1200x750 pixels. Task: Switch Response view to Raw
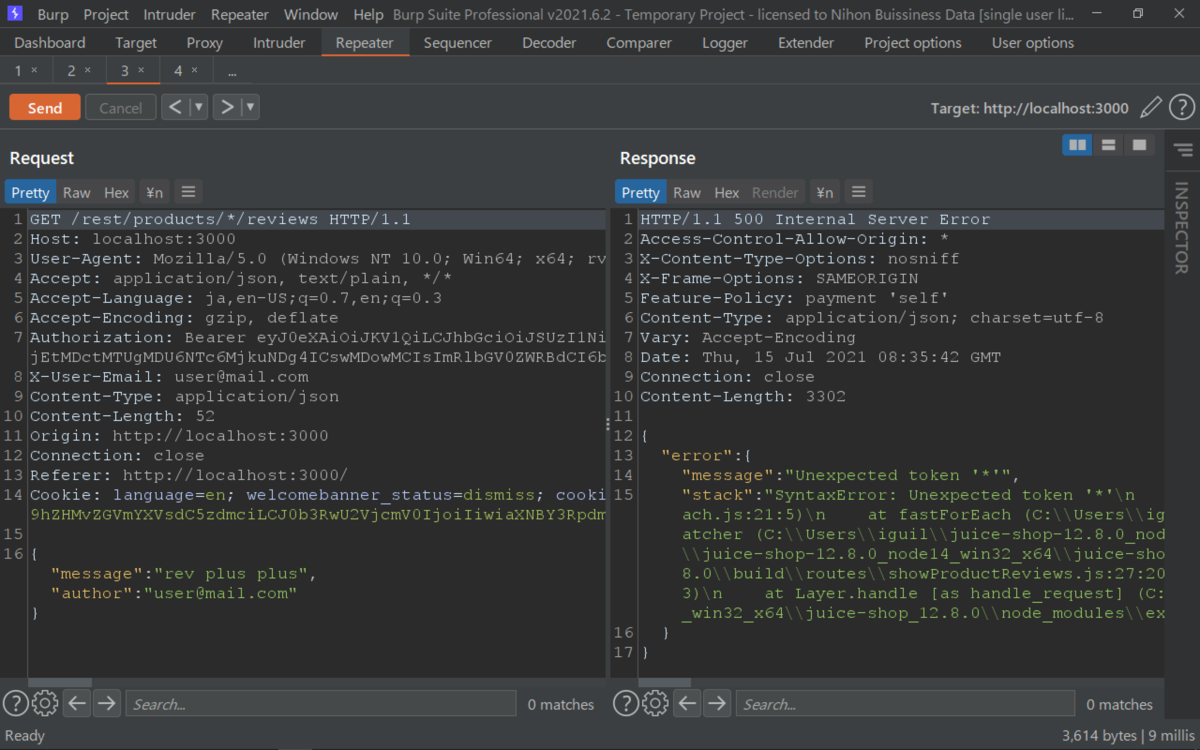click(687, 192)
